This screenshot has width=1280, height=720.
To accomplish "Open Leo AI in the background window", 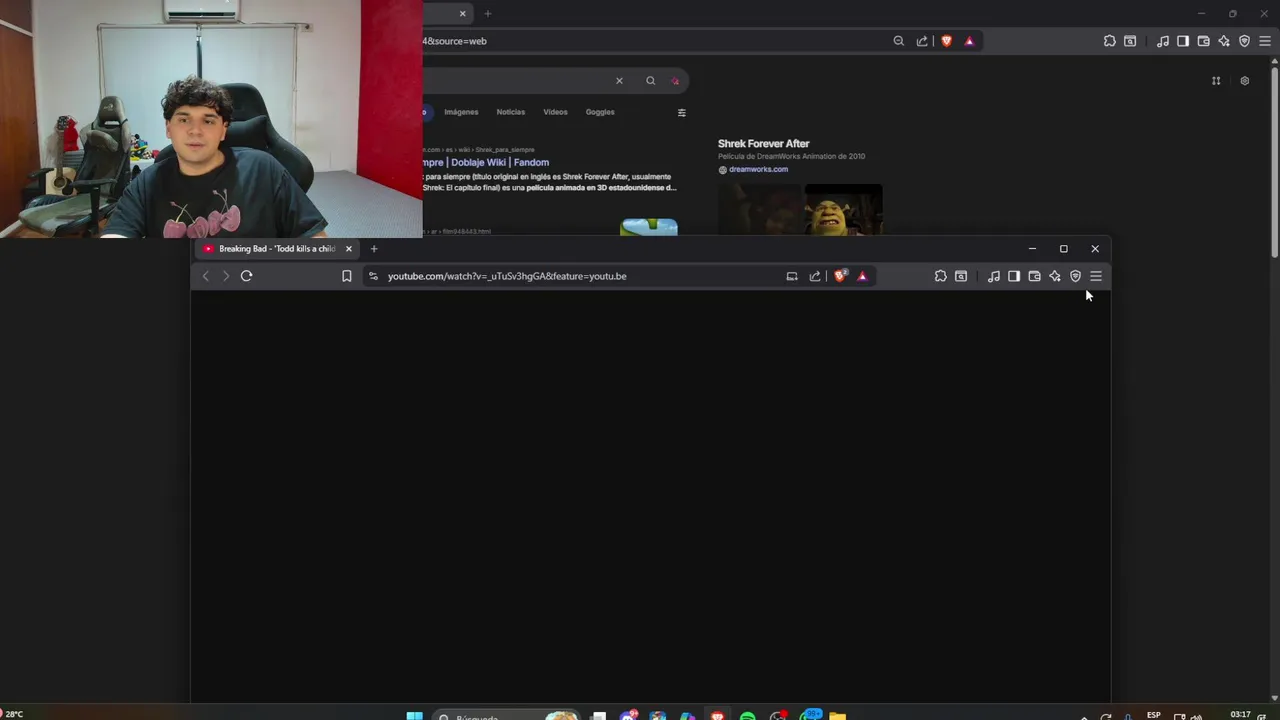I will 1224,41.
